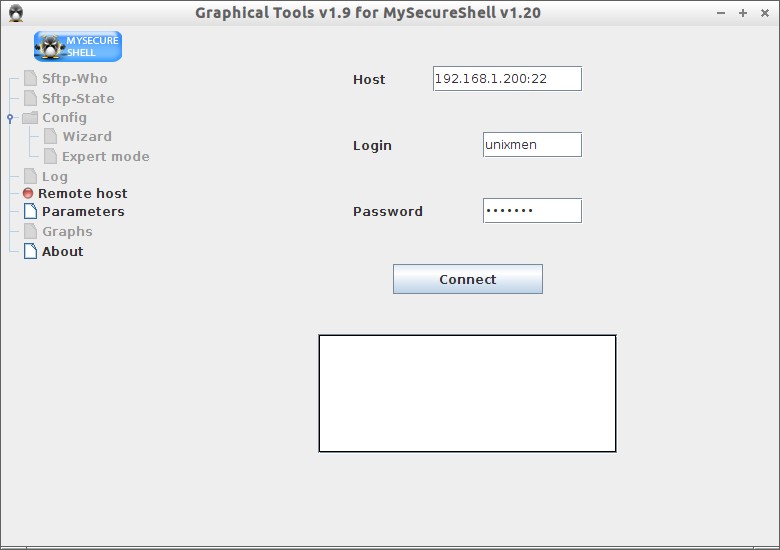Screen dimensions: 780x550
Task: Click the penguin window icon in title bar
Action: (x=16, y=13)
